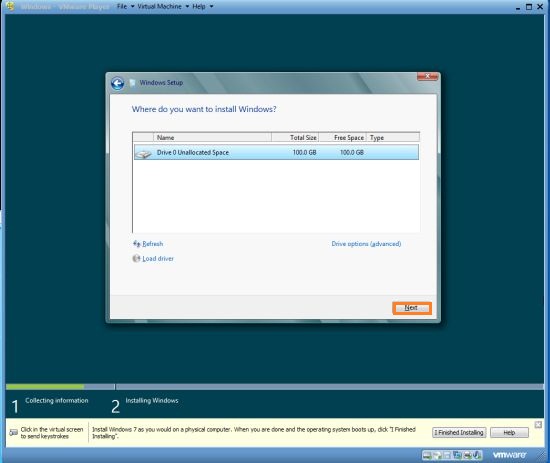Click the Type column header
Image resolution: width=550 pixels, height=463 pixels.
pyautogui.click(x=393, y=137)
